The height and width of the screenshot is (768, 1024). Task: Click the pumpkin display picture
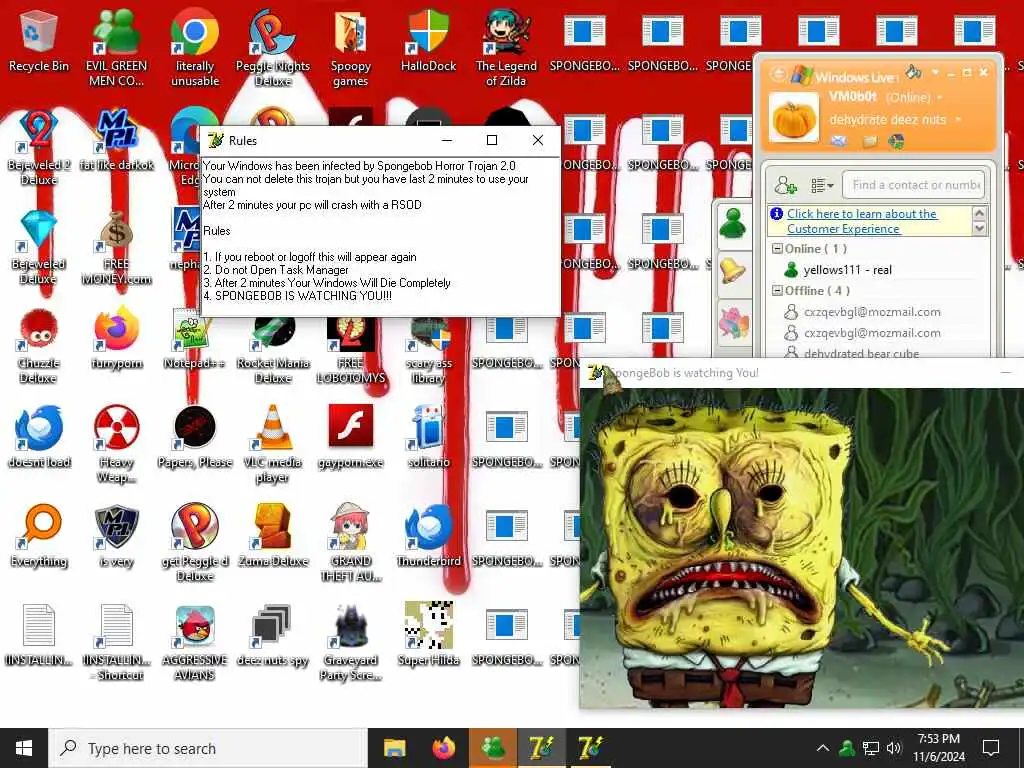pos(793,118)
